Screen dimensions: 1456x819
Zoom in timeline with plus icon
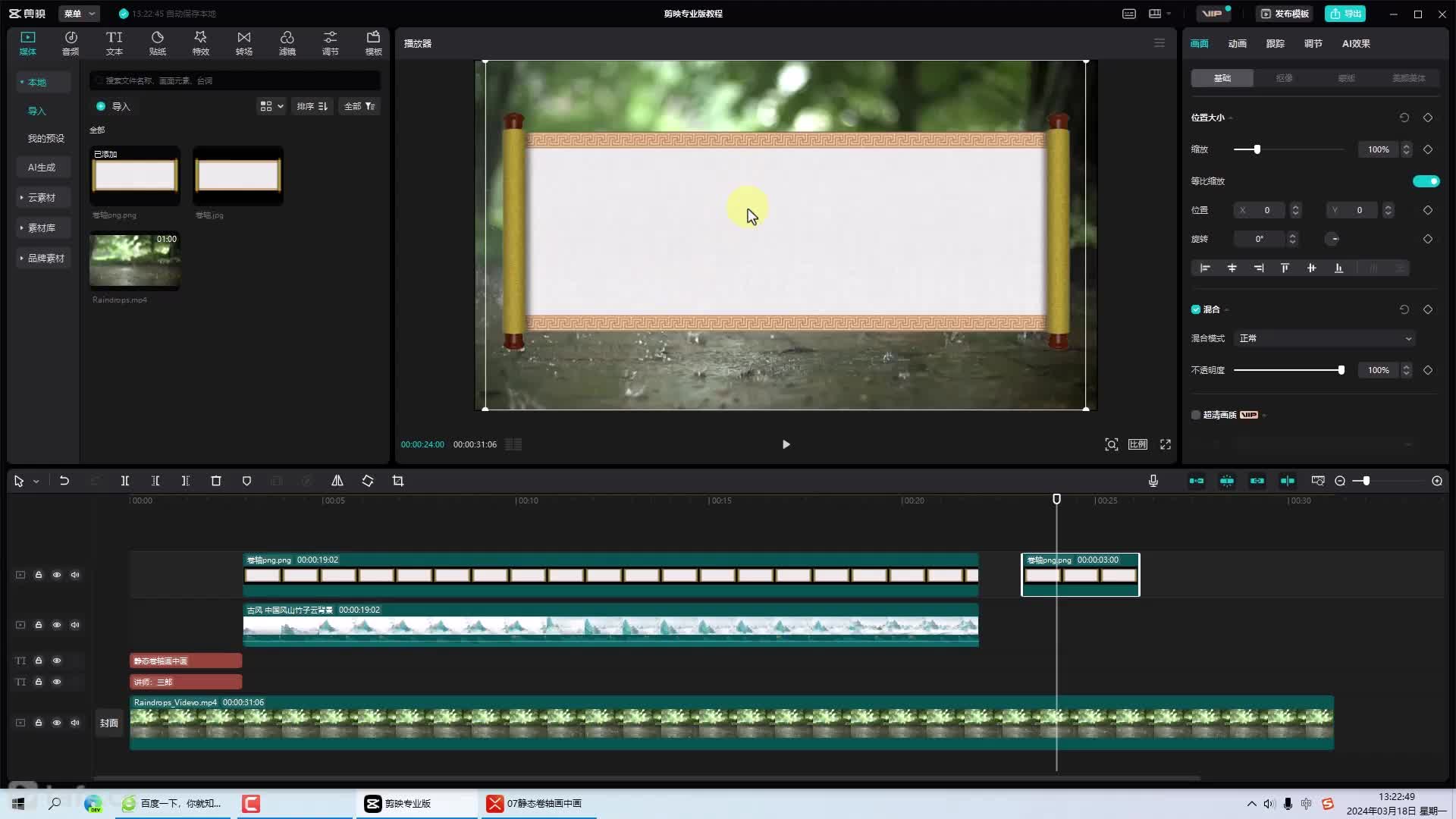(1437, 481)
